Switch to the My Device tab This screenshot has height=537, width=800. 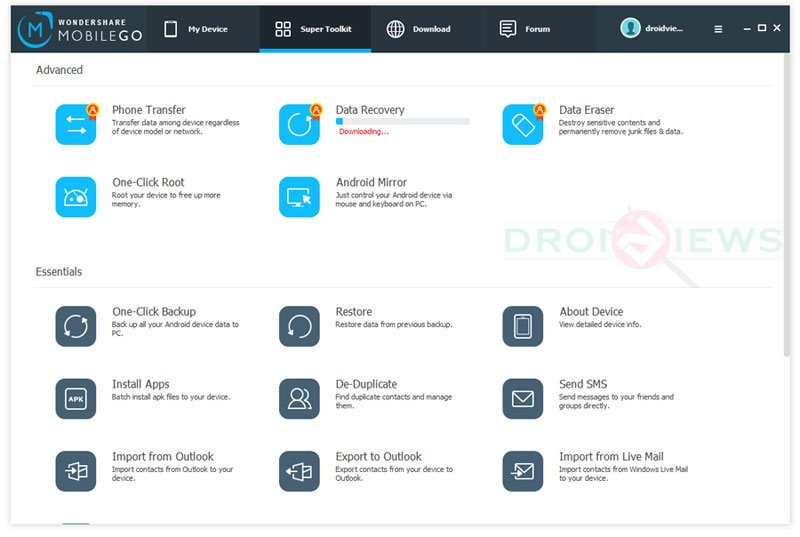[203, 29]
